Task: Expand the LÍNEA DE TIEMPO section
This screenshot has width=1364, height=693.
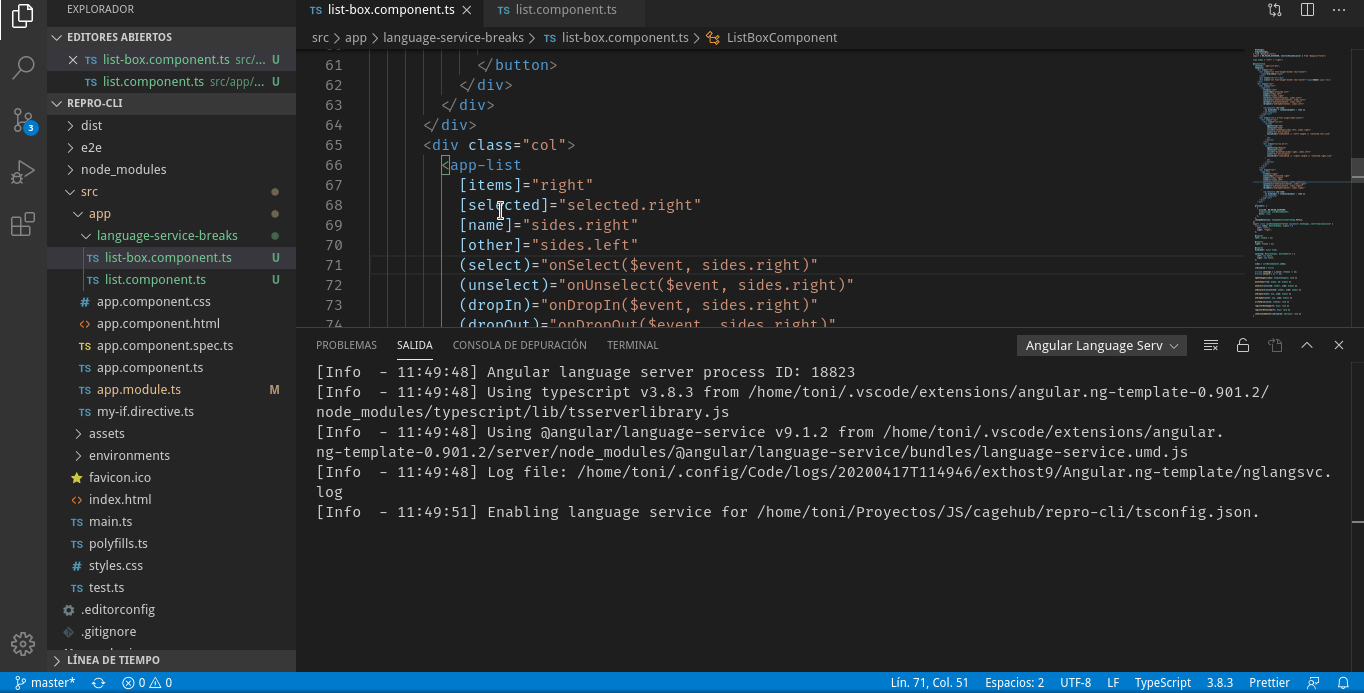Action: [x=171, y=660]
